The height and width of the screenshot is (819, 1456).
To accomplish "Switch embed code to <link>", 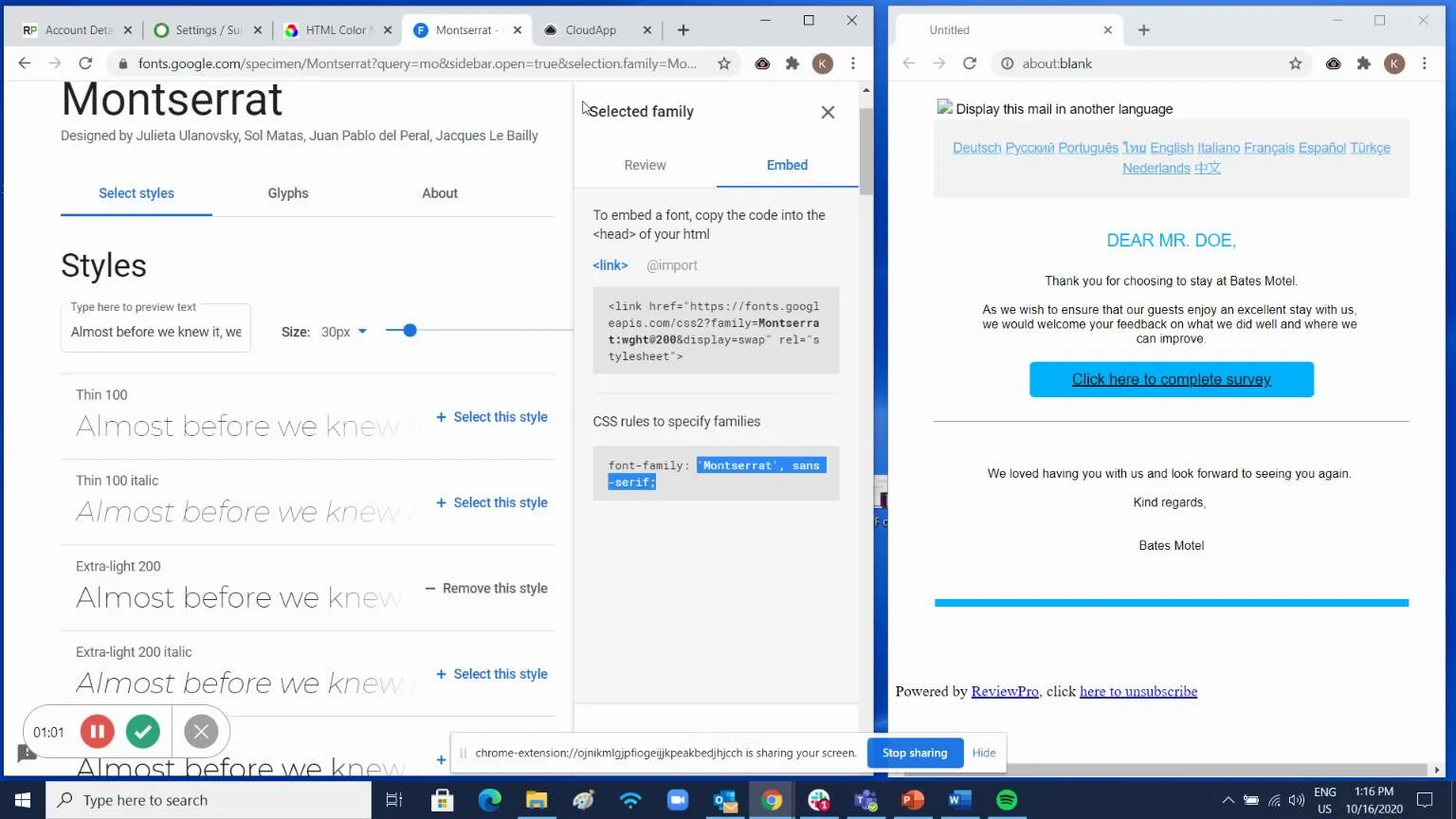I will pos(610,265).
